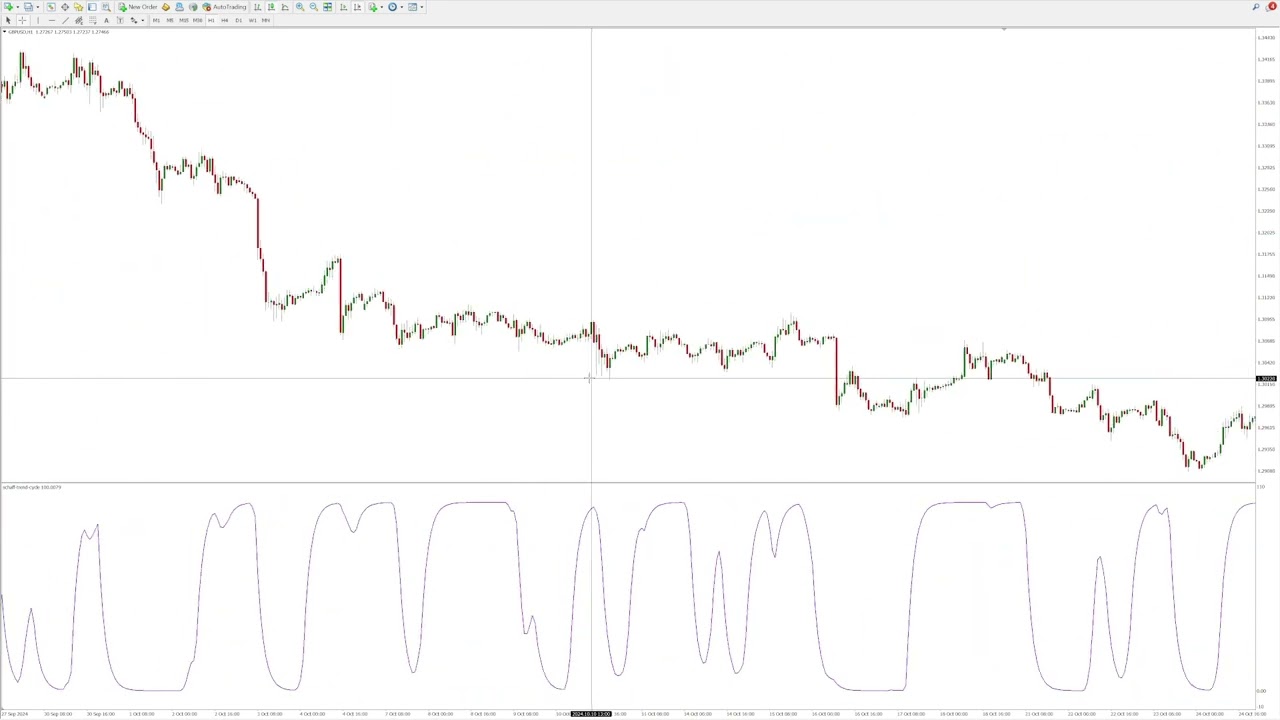Switch chart to M15 timeframe

tap(184, 20)
